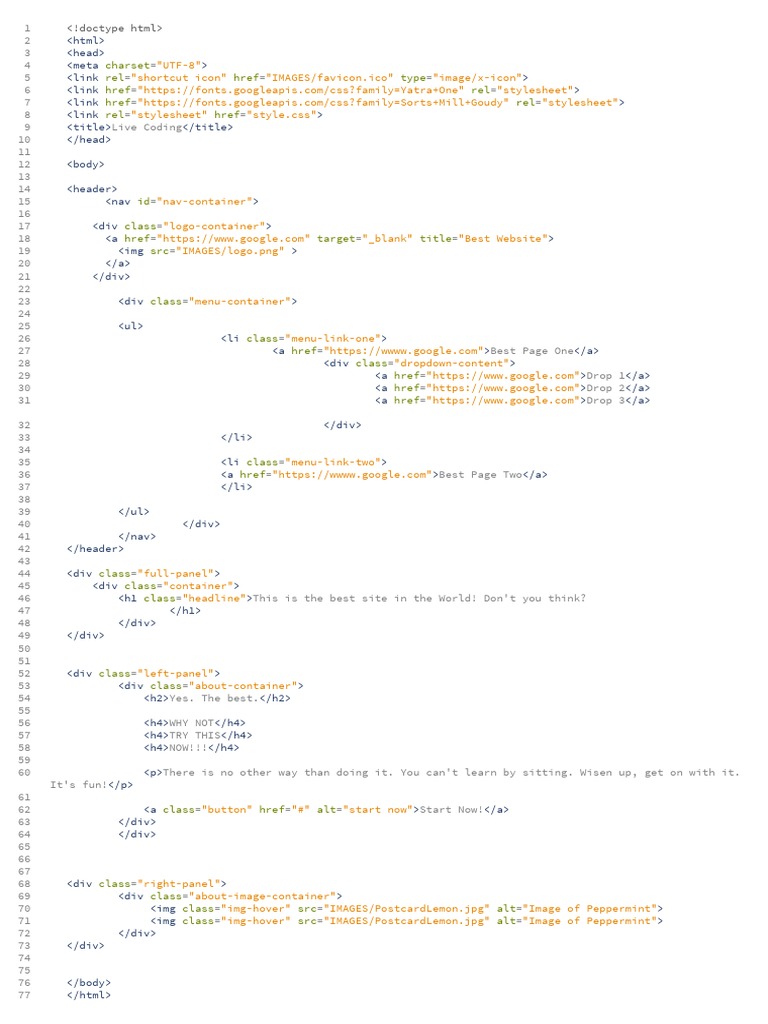Viewport: 768px width, 1024px height.
Task: Click the IMAGES/logo.png src string
Action: coord(232,251)
